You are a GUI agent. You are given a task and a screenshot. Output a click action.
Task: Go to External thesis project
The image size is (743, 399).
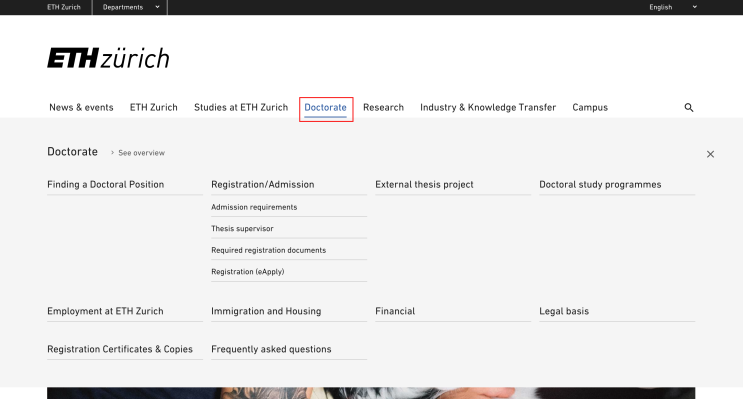point(425,184)
